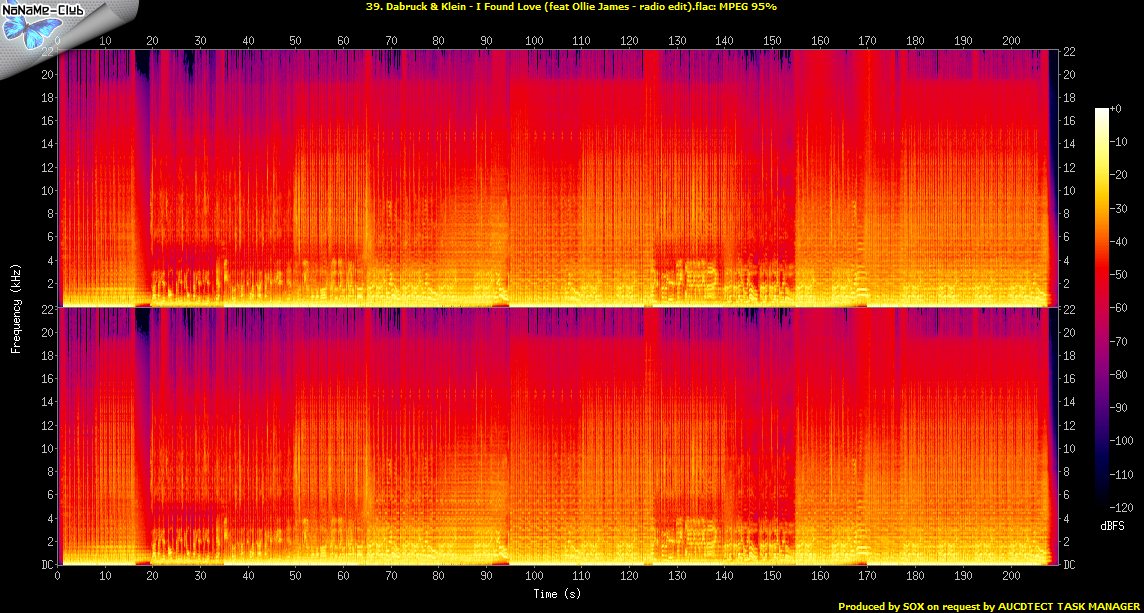Image resolution: width=1144 pixels, height=613 pixels.
Task: Click the FLAC file name title at top
Action: pos(541,6)
